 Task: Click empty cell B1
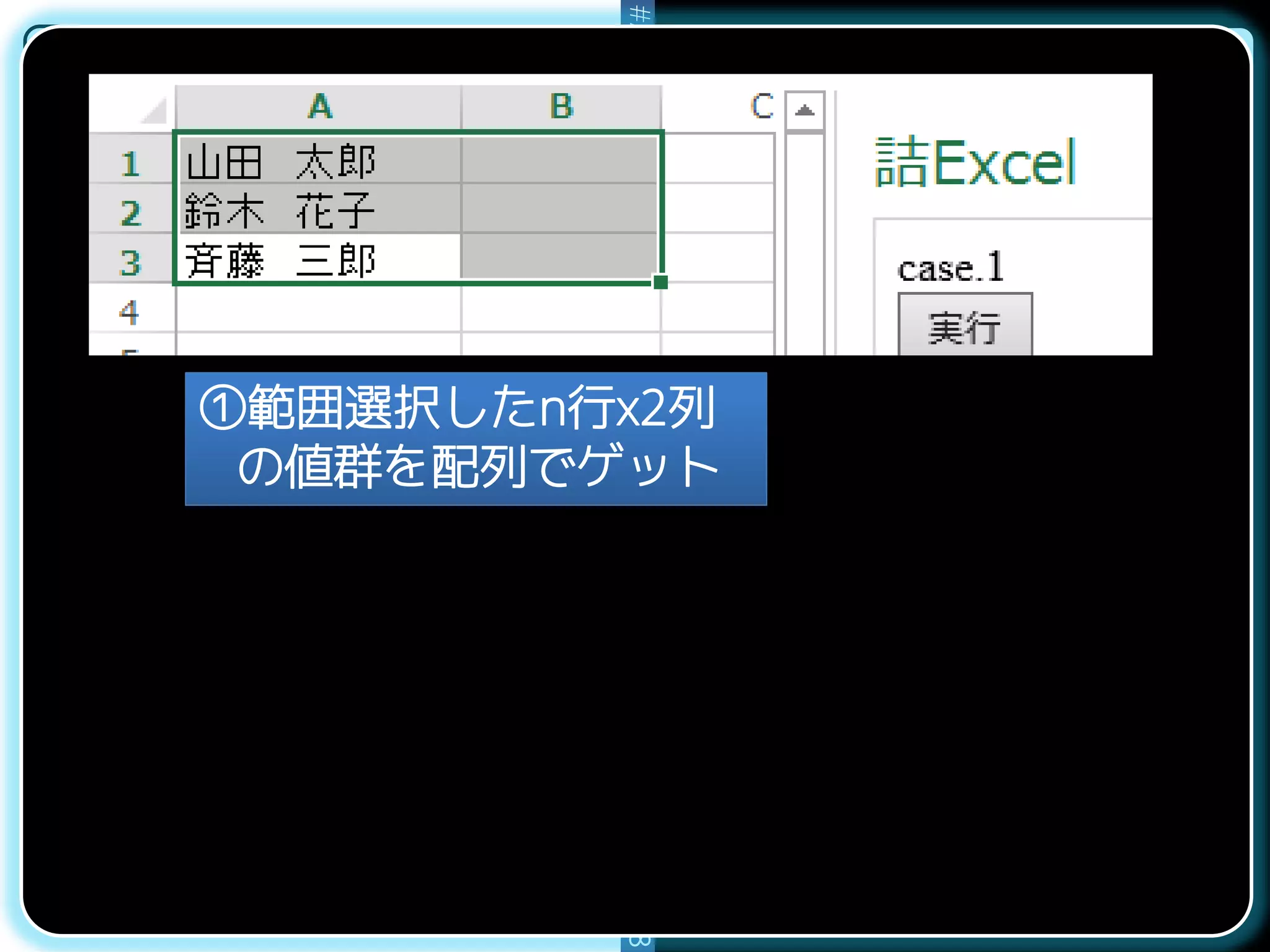[561, 159]
